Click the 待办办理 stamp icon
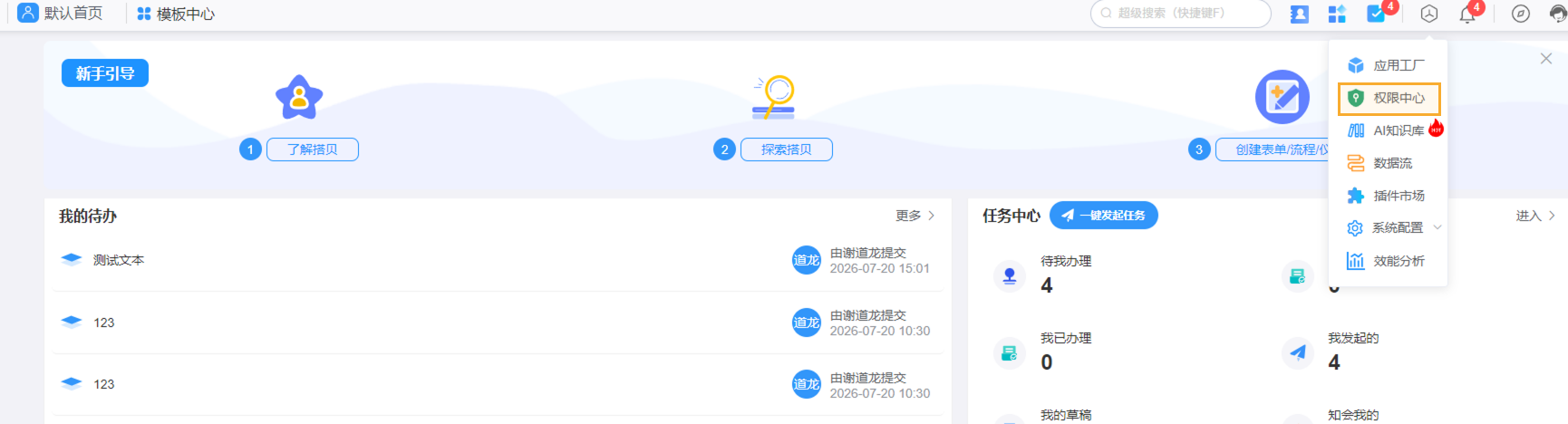This screenshot has width=1568, height=424. pyautogui.click(x=1009, y=275)
